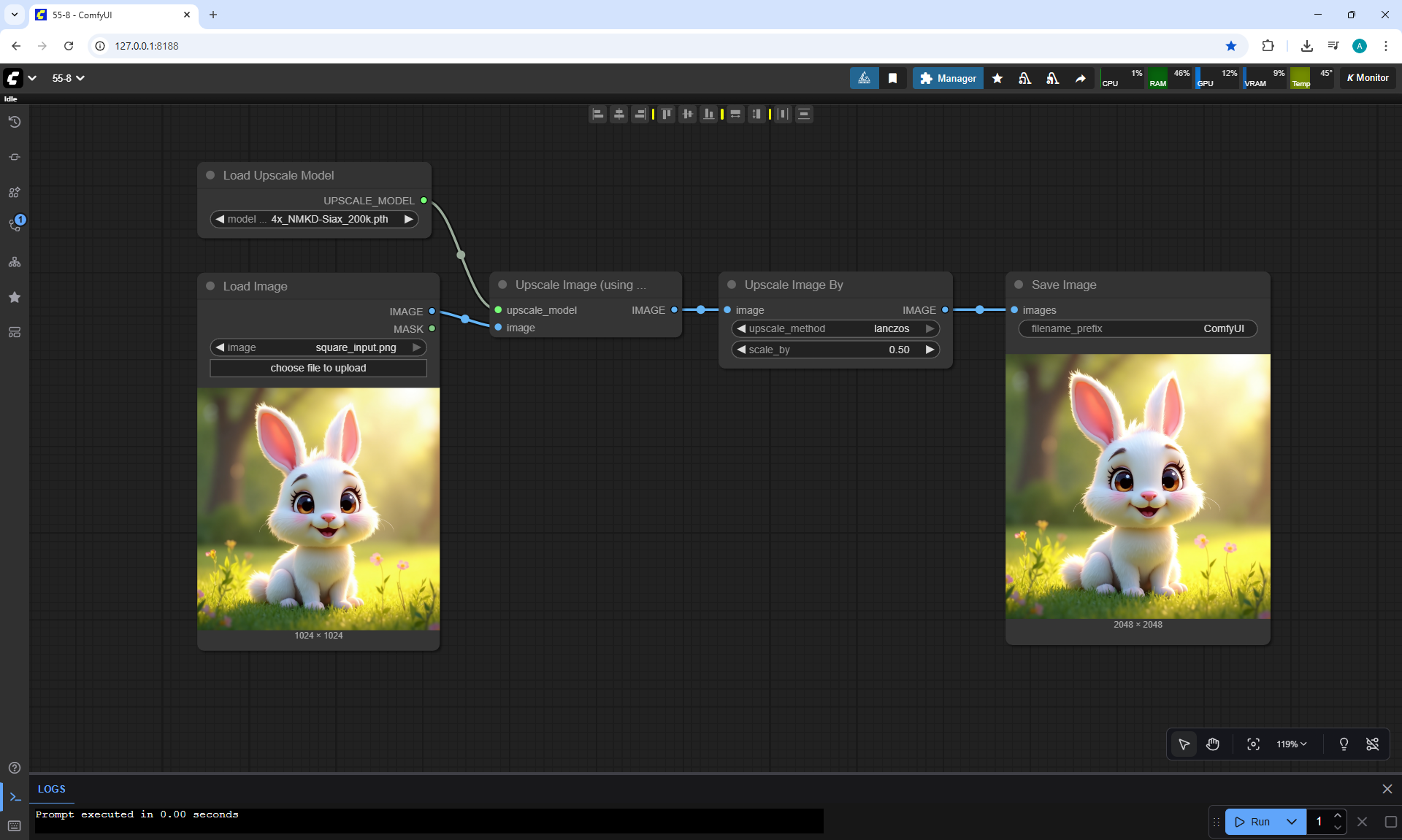Open the zoom level 119% dropdown

1291,744
